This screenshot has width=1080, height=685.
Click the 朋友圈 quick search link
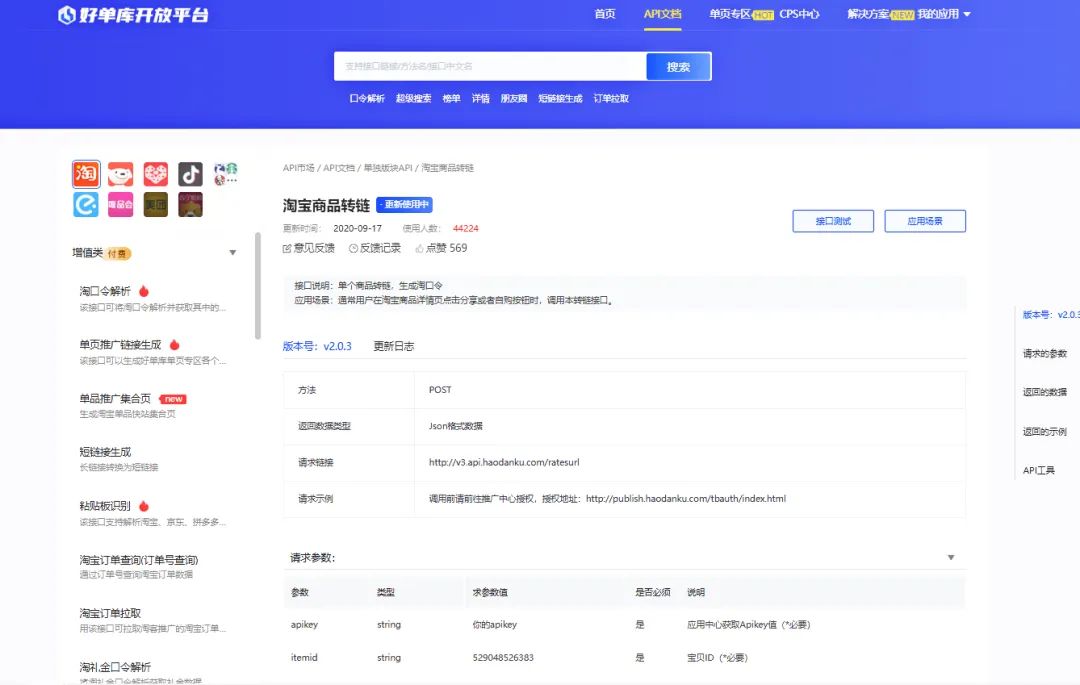coord(514,98)
